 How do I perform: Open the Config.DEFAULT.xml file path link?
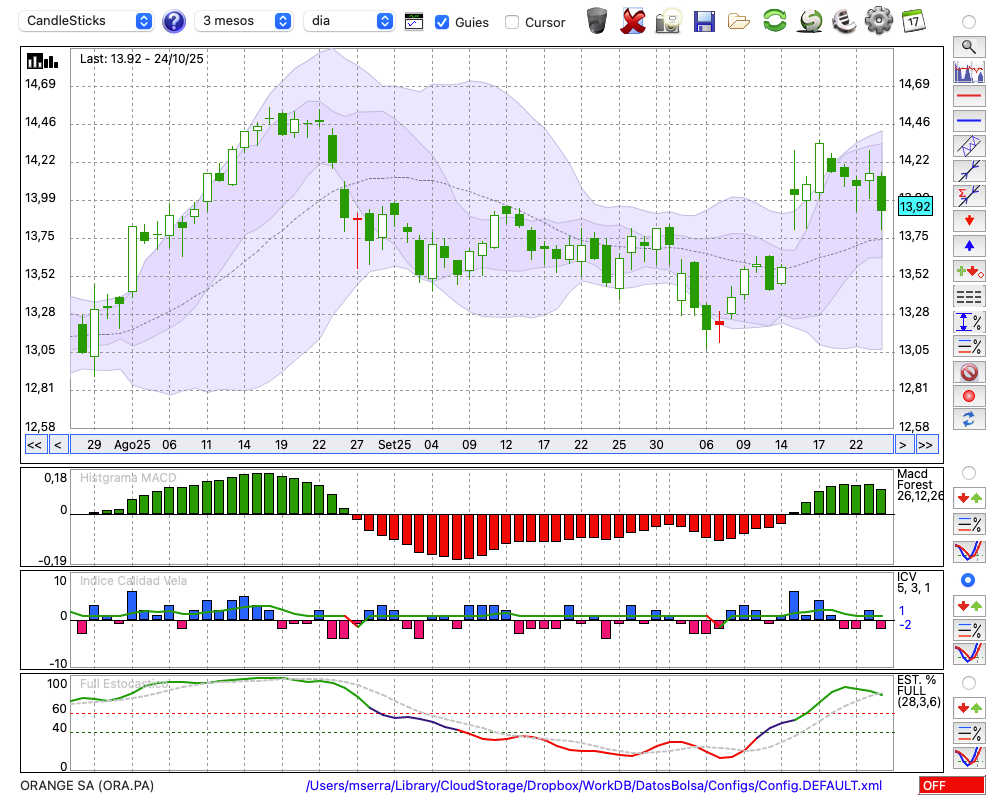tap(594, 786)
